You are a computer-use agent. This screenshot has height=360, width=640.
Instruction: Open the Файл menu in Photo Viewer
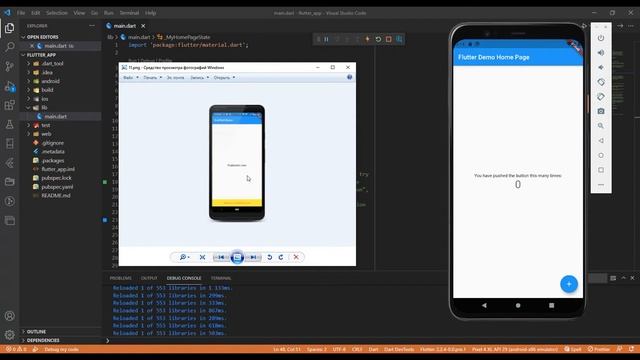(131, 78)
